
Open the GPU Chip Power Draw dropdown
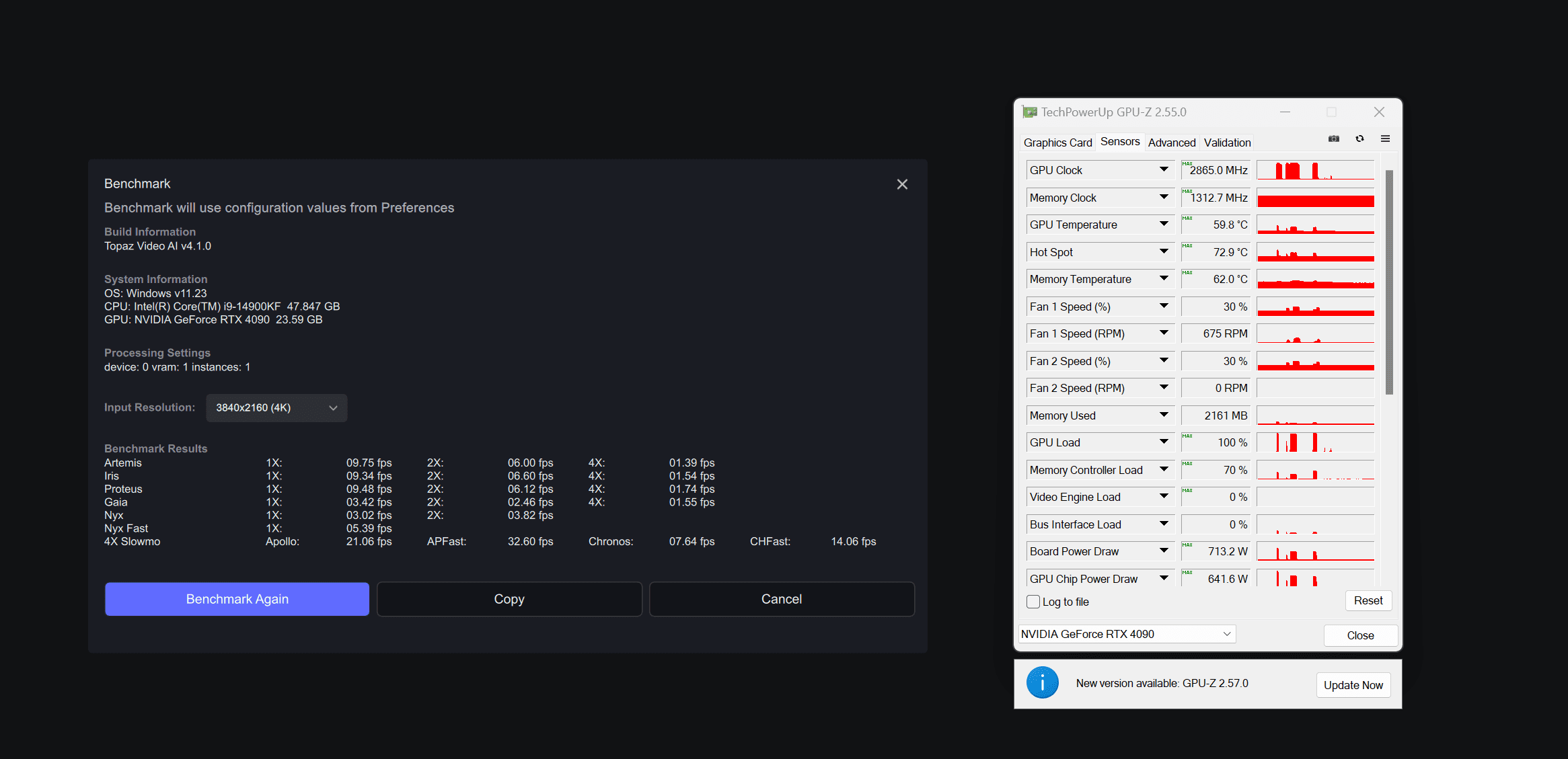tap(1164, 579)
